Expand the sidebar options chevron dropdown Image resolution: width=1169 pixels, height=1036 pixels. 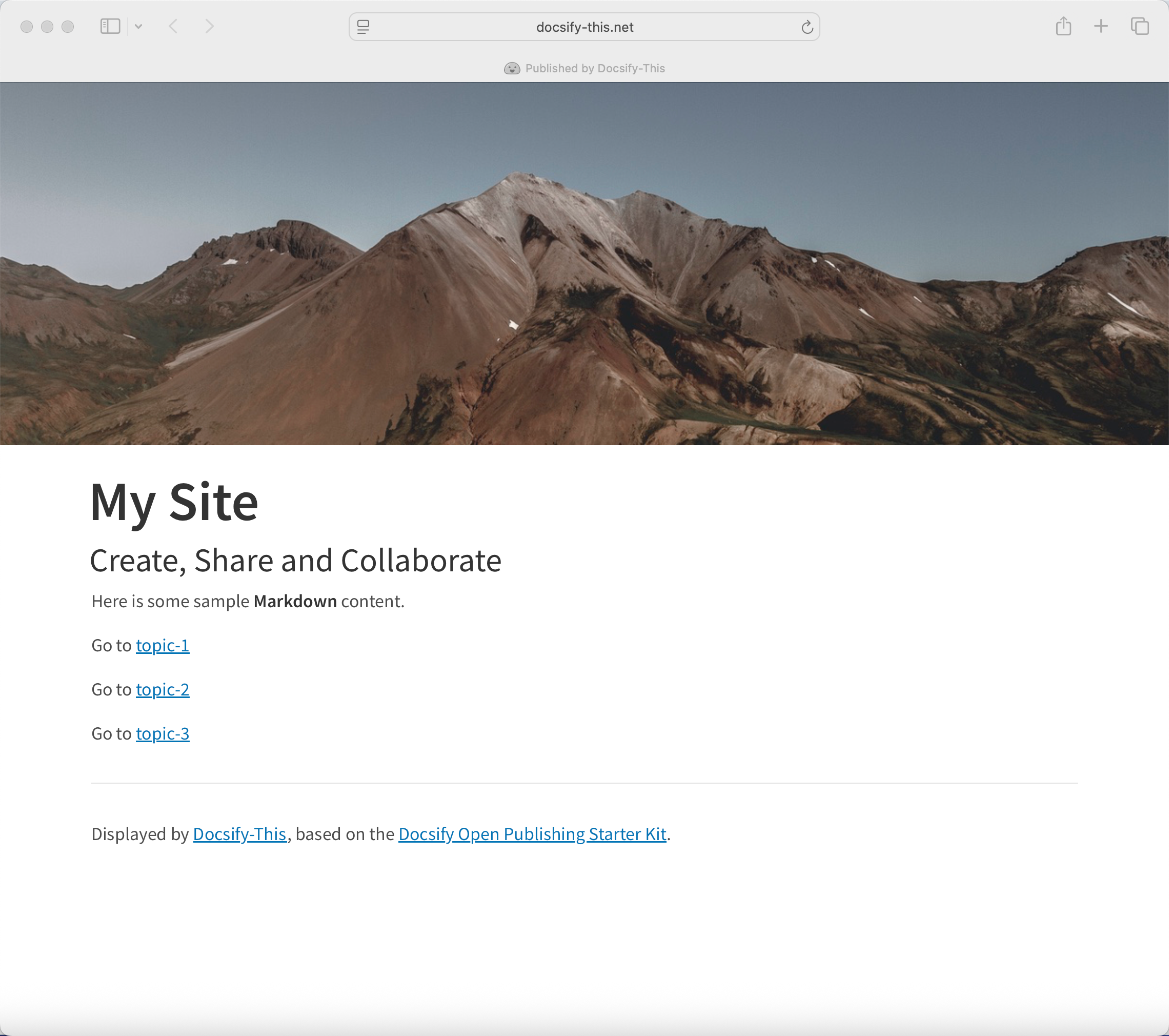tap(138, 26)
